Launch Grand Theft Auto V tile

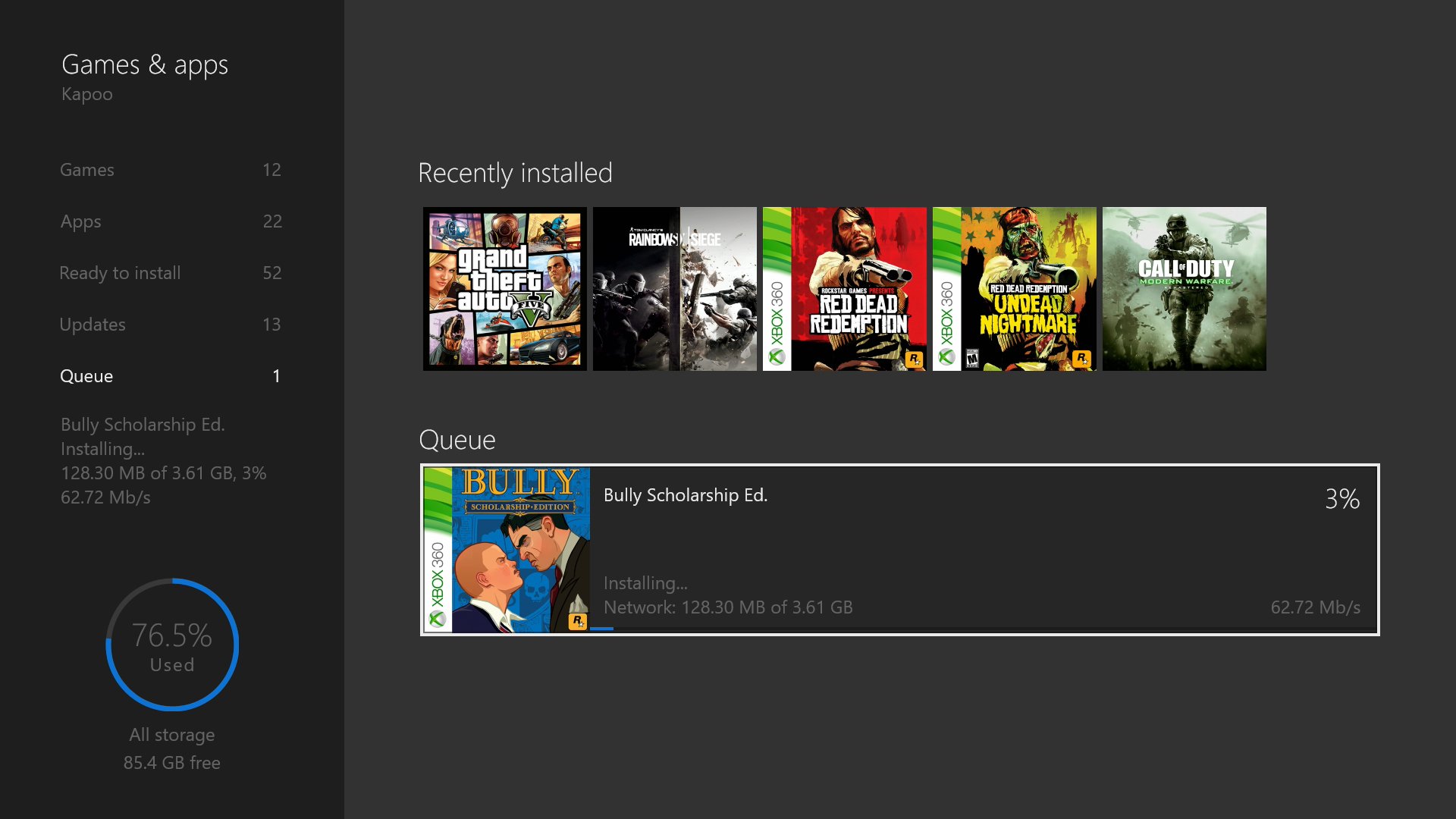504,289
